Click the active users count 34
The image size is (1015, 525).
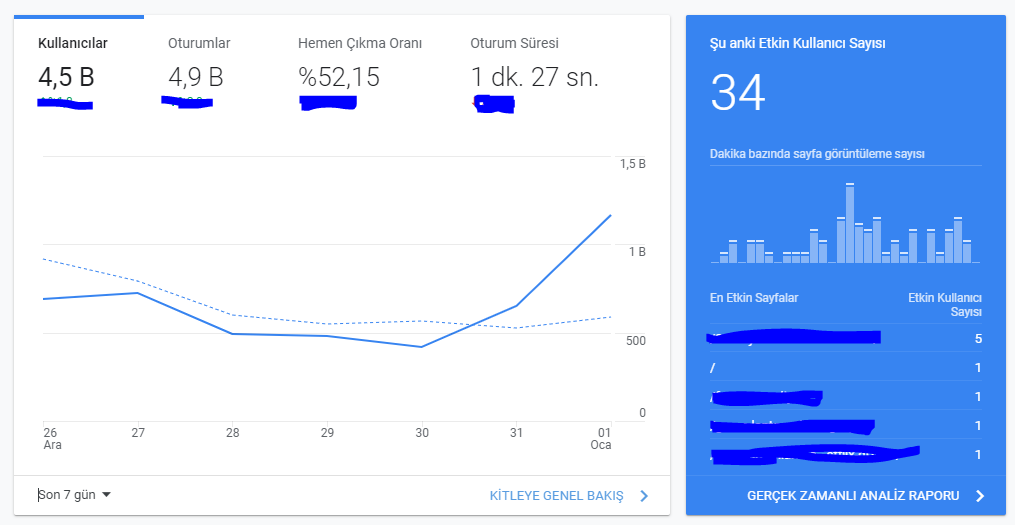click(738, 93)
